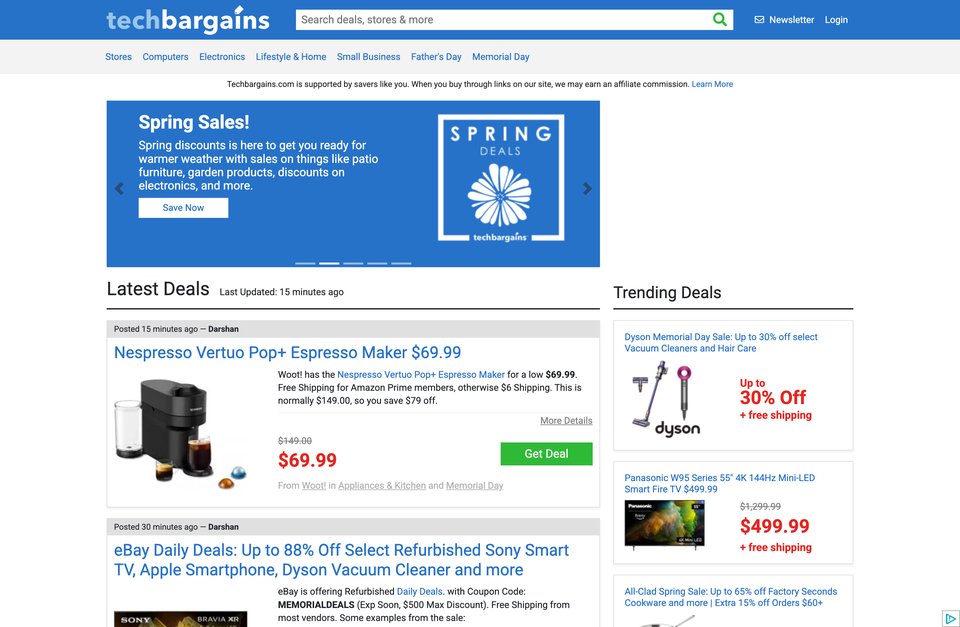Open the Computers menu item
This screenshot has width=960, height=627.
coord(165,56)
